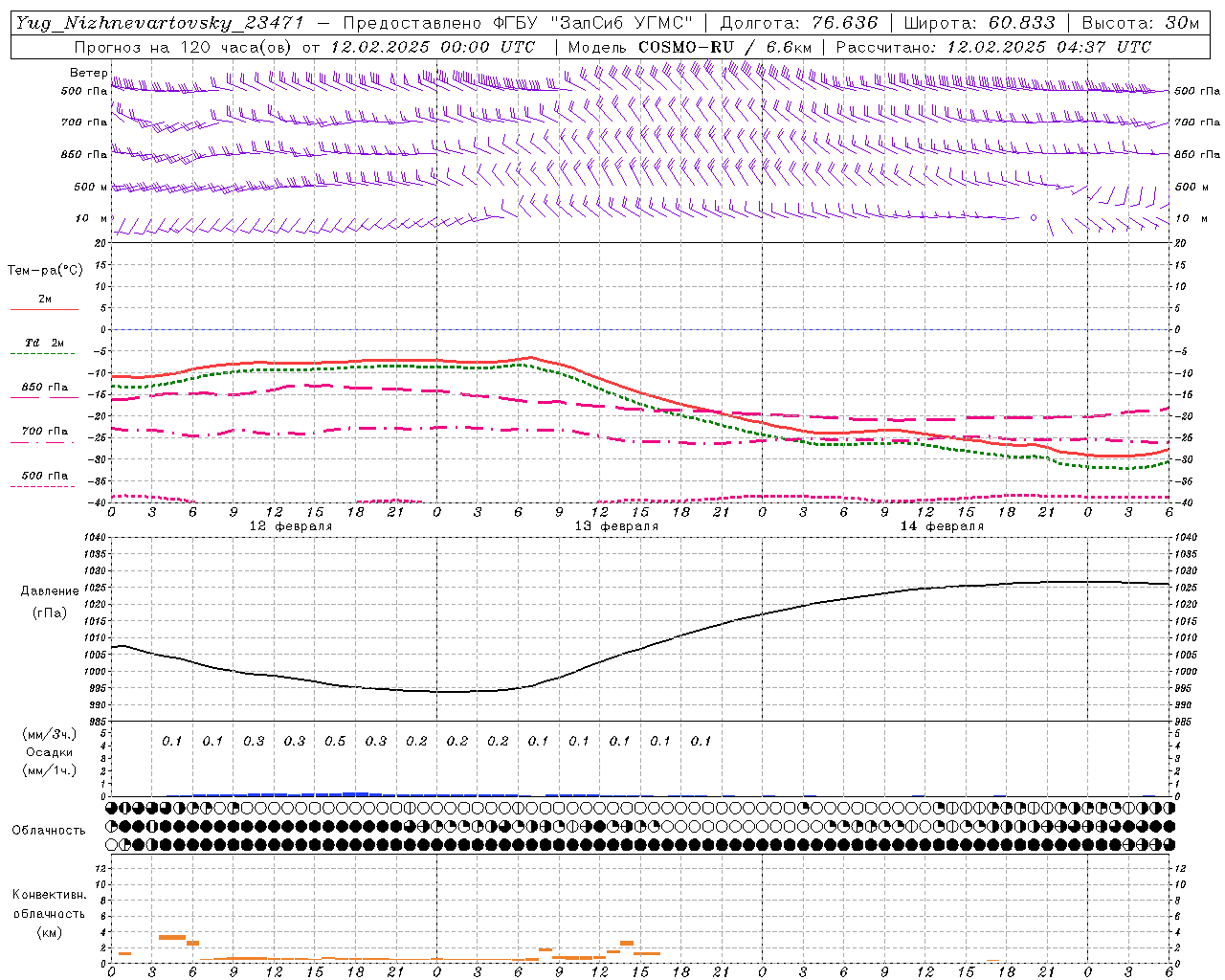
Task: Click the 1040 tick on left pressure axis
Action: click(x=94, y=538)
